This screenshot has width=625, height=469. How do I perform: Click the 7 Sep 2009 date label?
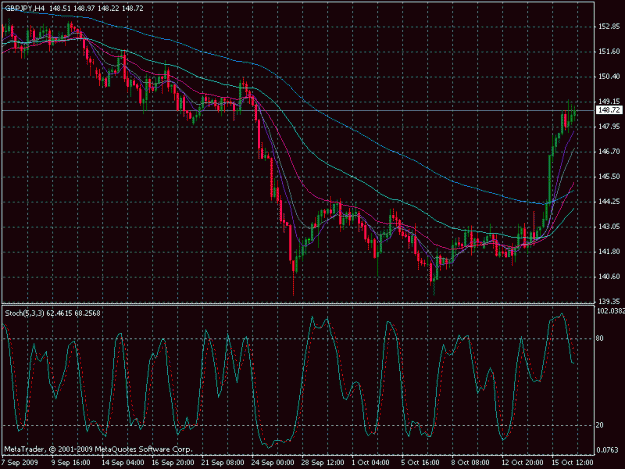pos(20,463)
